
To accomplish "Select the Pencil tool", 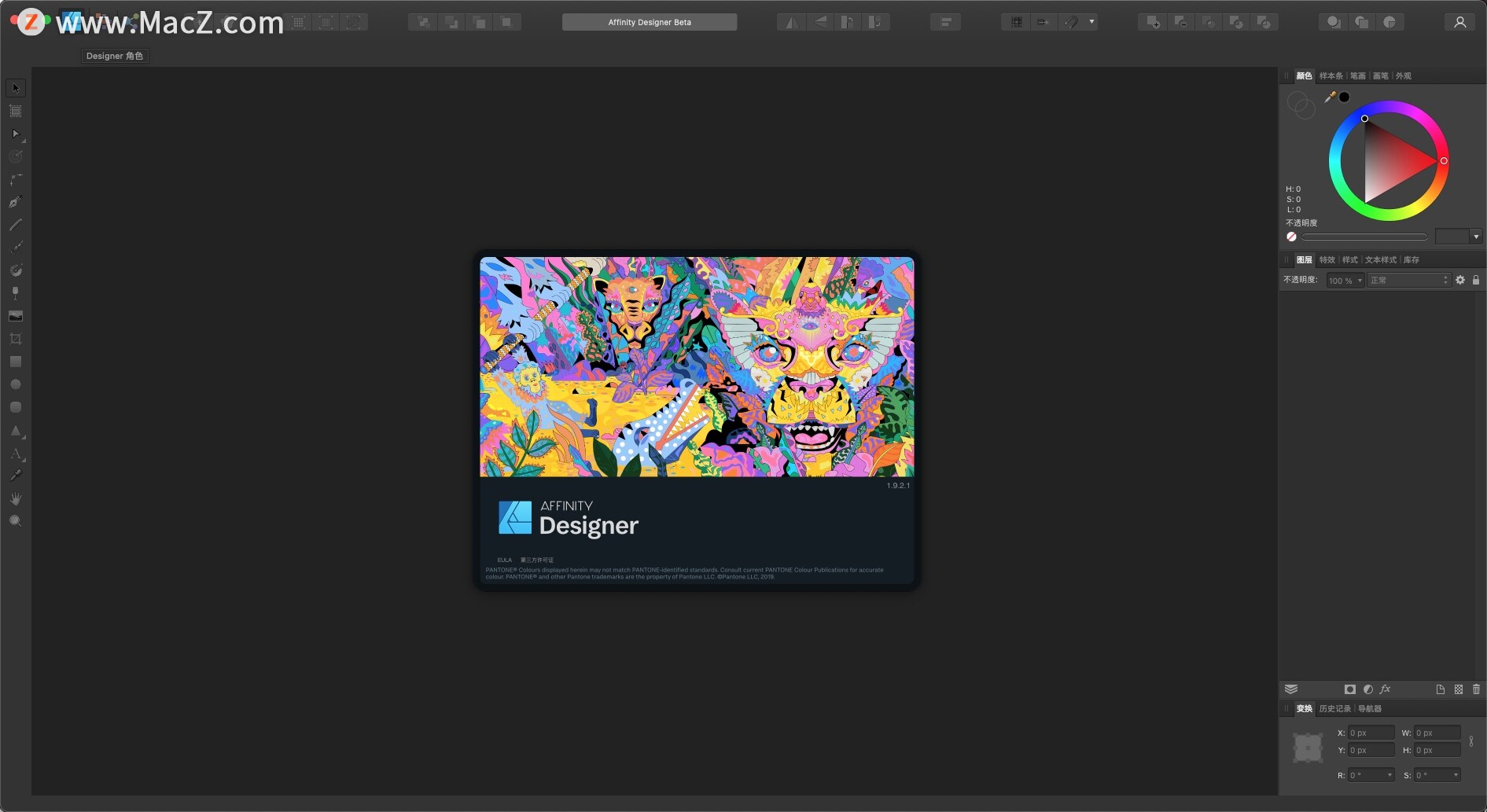I will click(x=16, y=225).
